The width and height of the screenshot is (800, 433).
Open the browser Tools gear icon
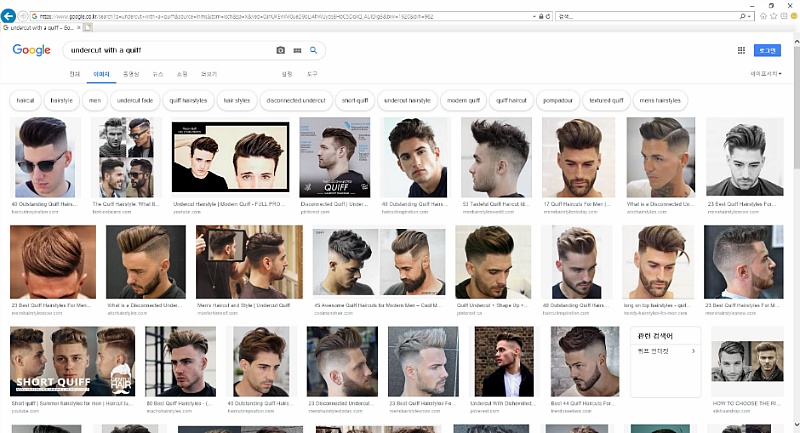(x=784, y=16)
